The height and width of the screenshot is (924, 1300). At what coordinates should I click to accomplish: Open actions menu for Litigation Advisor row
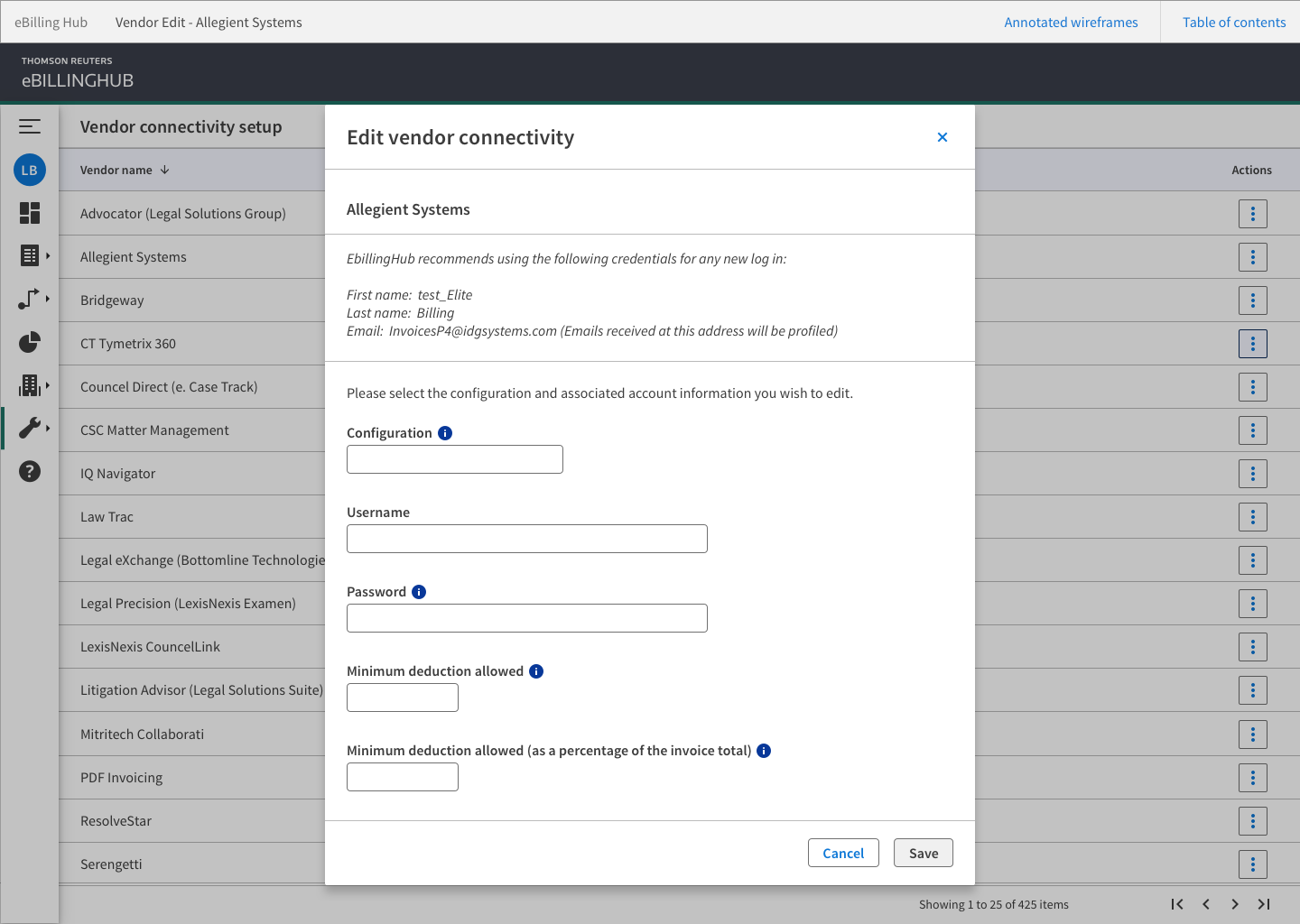click(x=1253, y=690)
